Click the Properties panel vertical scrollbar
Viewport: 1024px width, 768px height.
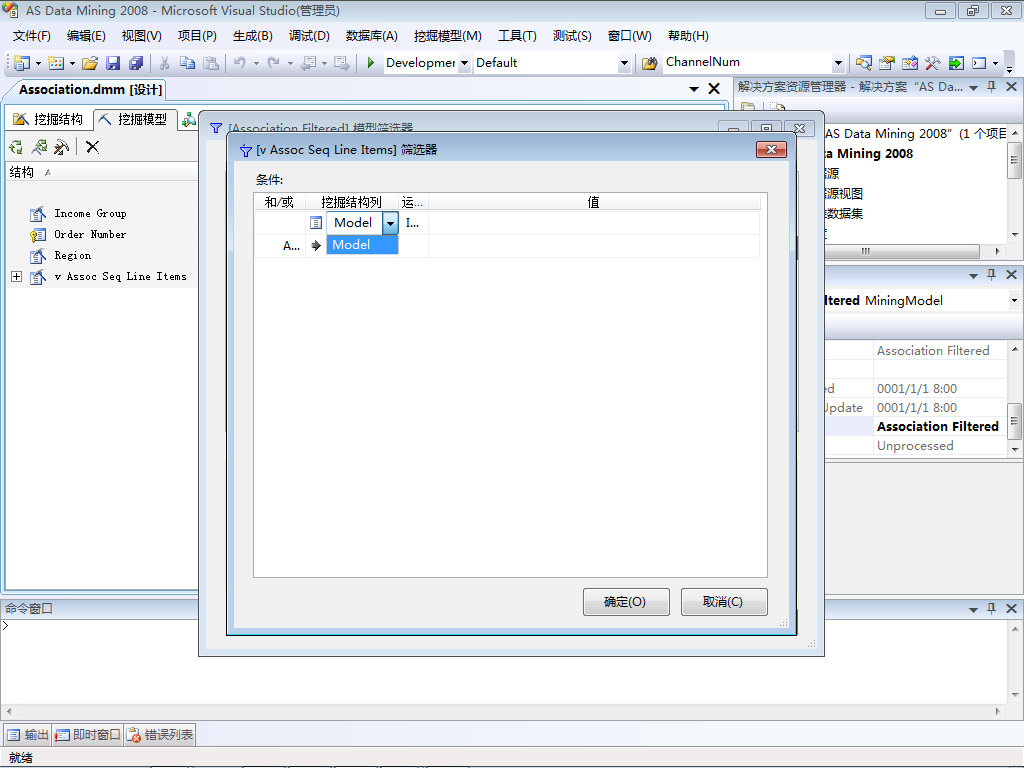(1014, 398)
